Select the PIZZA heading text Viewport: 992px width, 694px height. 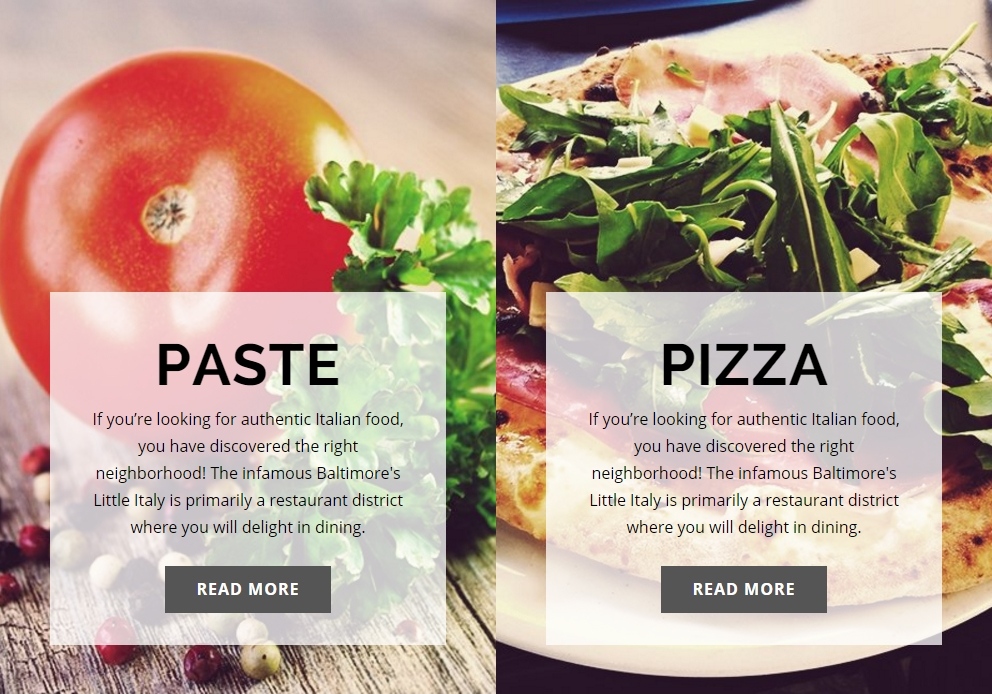click(744, 364)
